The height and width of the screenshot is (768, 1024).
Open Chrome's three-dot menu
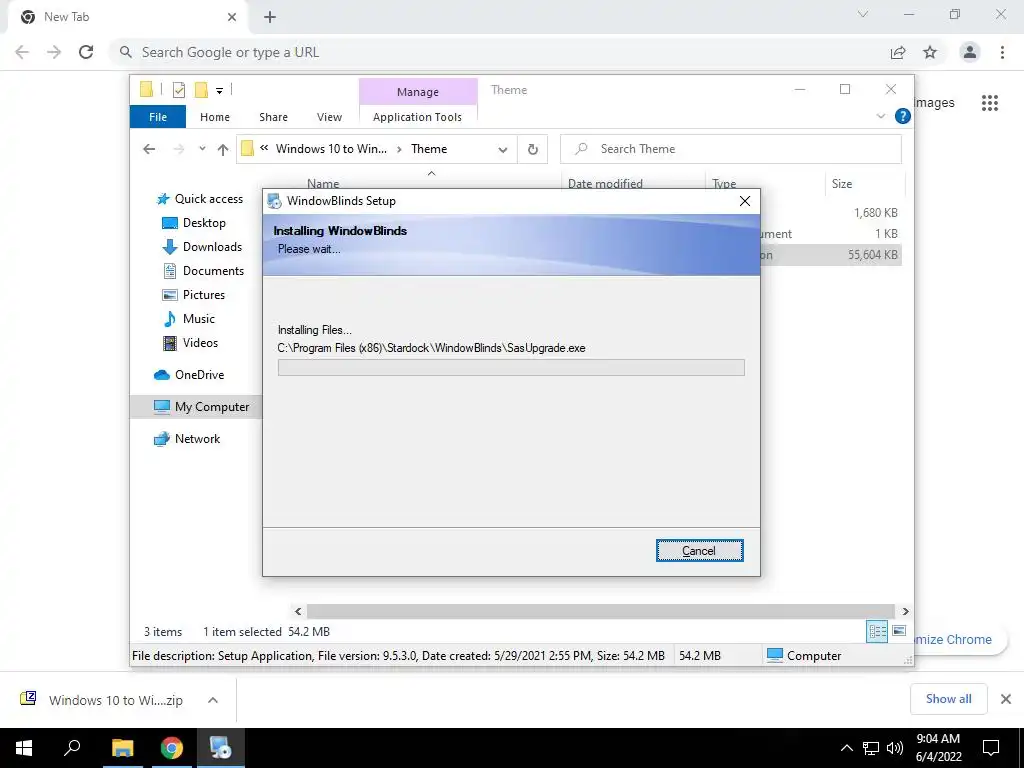(1002, 52)
